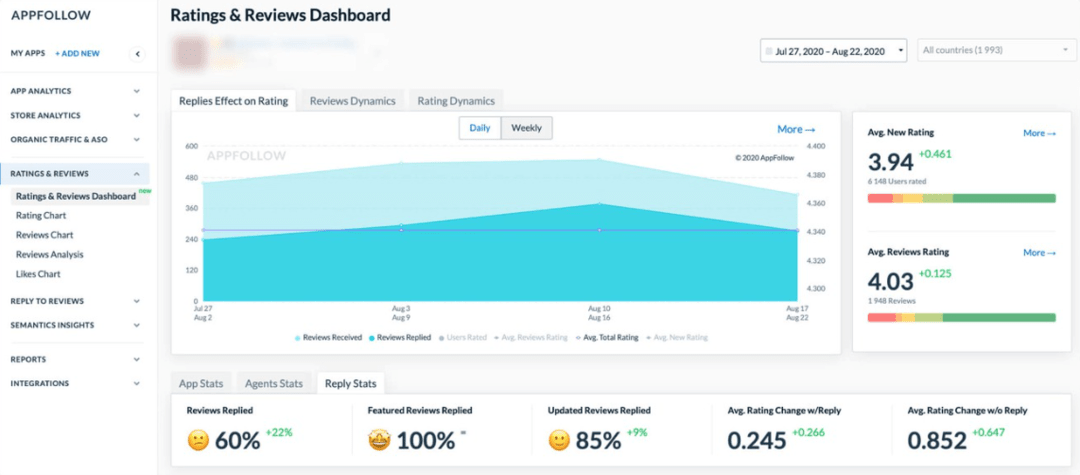Collapse the sidebar with the arrow button

coord(137,53)
